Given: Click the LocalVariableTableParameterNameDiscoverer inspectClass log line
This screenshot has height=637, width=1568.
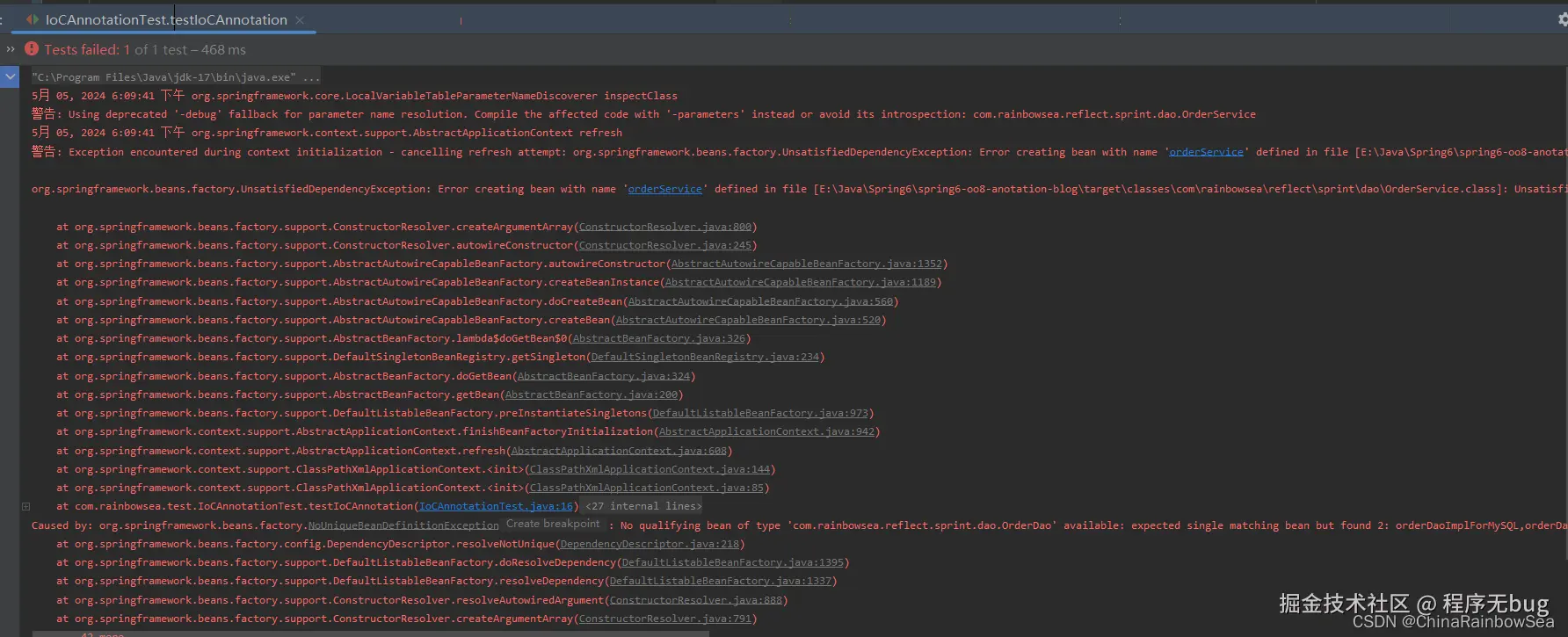Looking at the screenshot, I should pyautogui.click(x=354, y=96).
